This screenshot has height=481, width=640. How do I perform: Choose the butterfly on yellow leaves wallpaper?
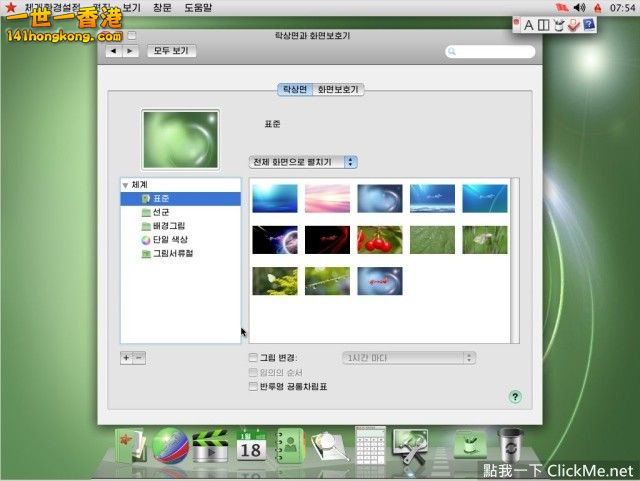click(x=275, y=281)
